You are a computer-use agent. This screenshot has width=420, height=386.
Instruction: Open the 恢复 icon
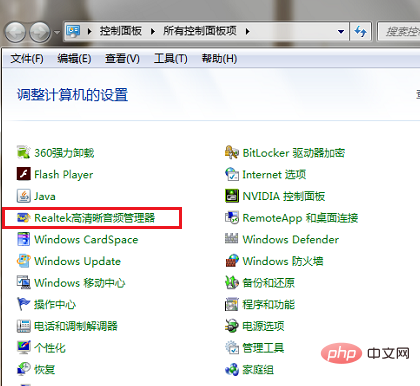coord(24,369)
